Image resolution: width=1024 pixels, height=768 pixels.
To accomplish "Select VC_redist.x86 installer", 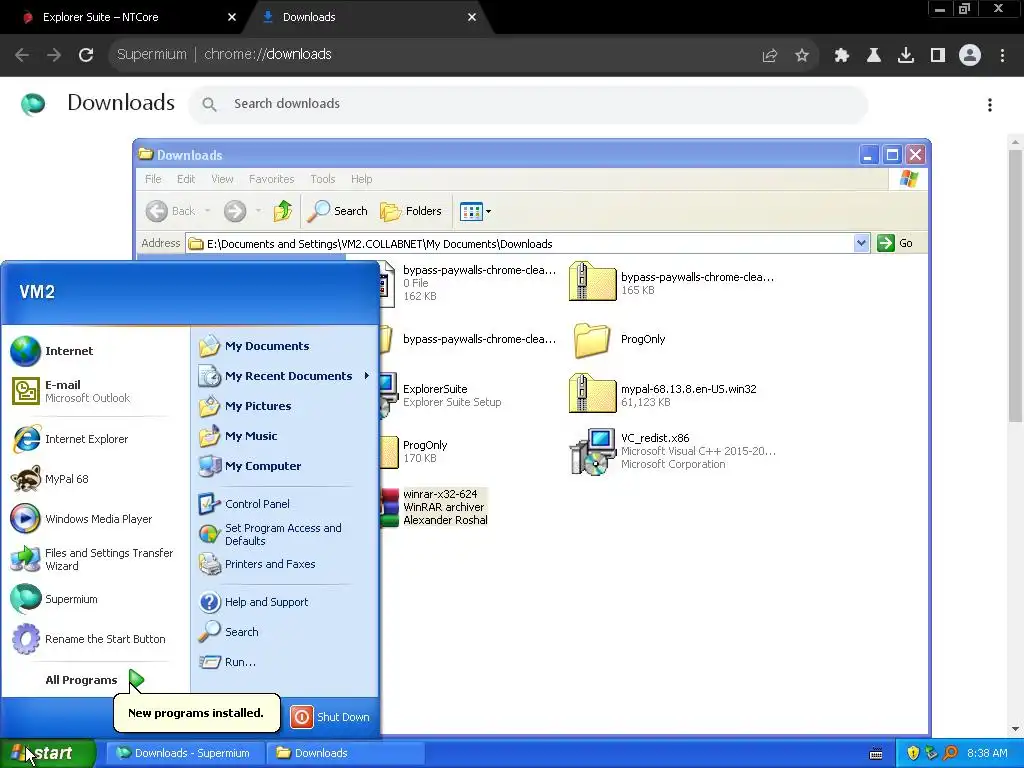I will click(x=673, y=451).
